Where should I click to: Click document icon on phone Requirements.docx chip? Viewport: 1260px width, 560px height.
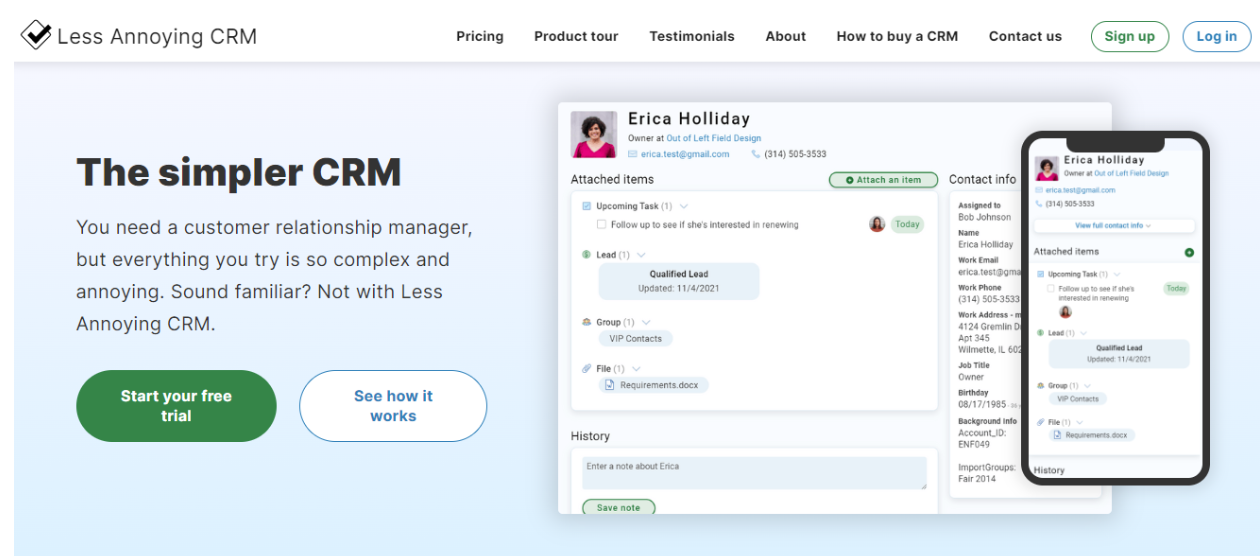click(1059, 435)
